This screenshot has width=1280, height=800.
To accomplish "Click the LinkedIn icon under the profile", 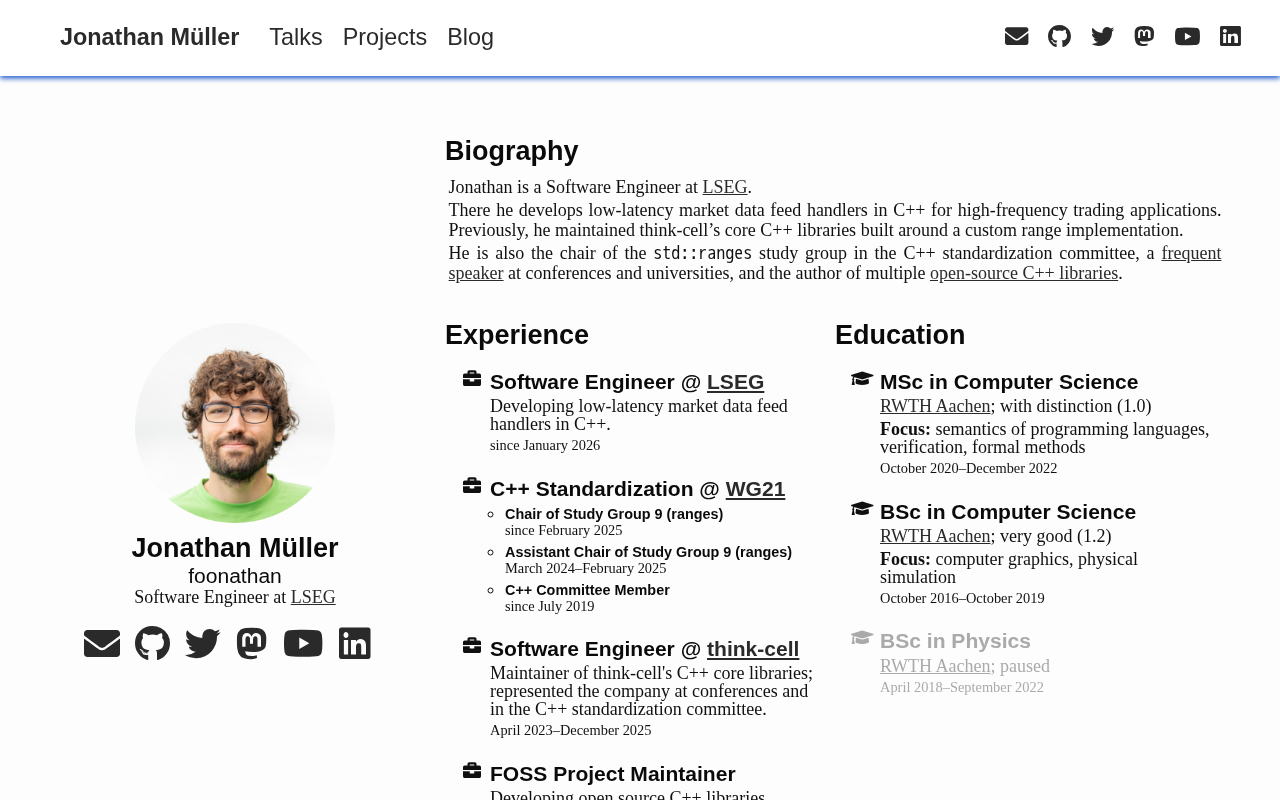I will click(x=355, y=643).
